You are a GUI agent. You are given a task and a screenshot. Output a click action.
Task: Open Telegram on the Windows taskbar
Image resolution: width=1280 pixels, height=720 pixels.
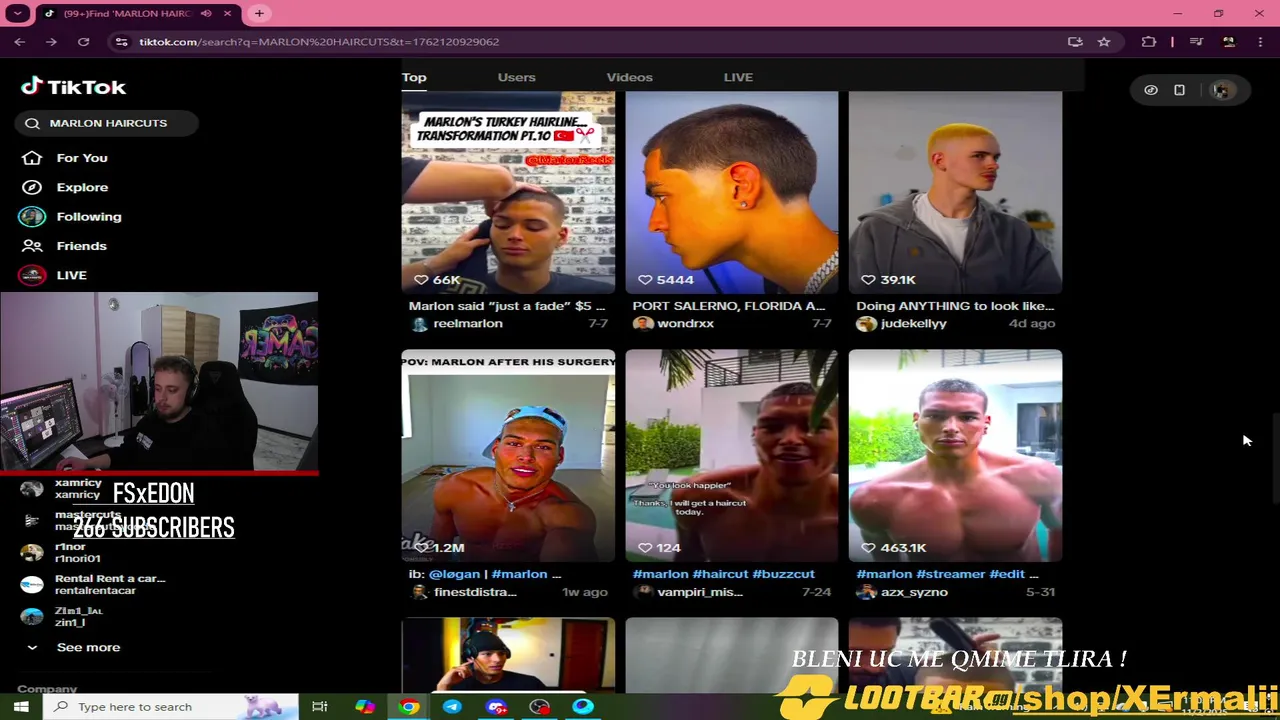point(452,707)
